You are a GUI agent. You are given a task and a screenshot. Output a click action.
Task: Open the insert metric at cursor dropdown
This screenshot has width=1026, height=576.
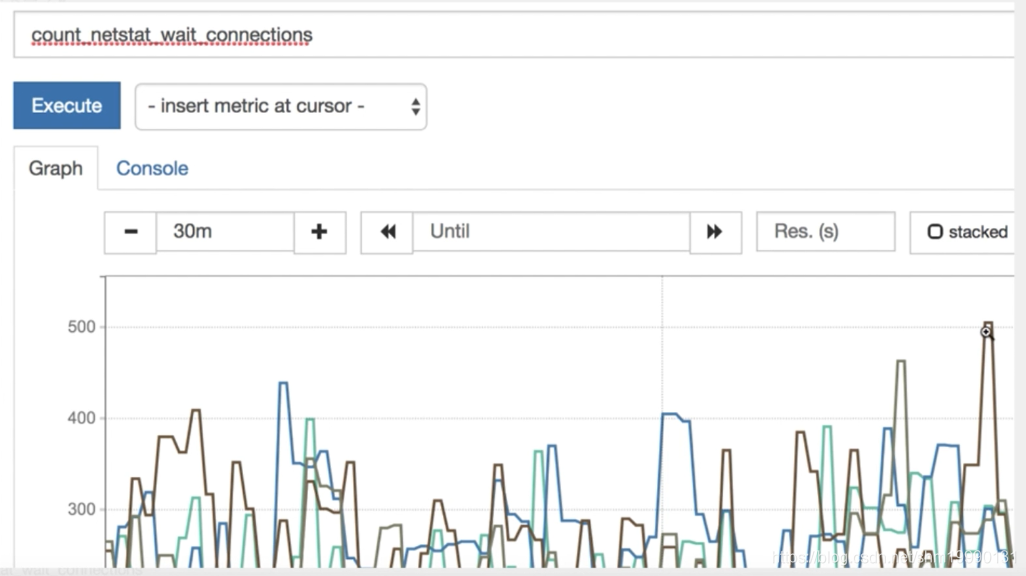281,107
